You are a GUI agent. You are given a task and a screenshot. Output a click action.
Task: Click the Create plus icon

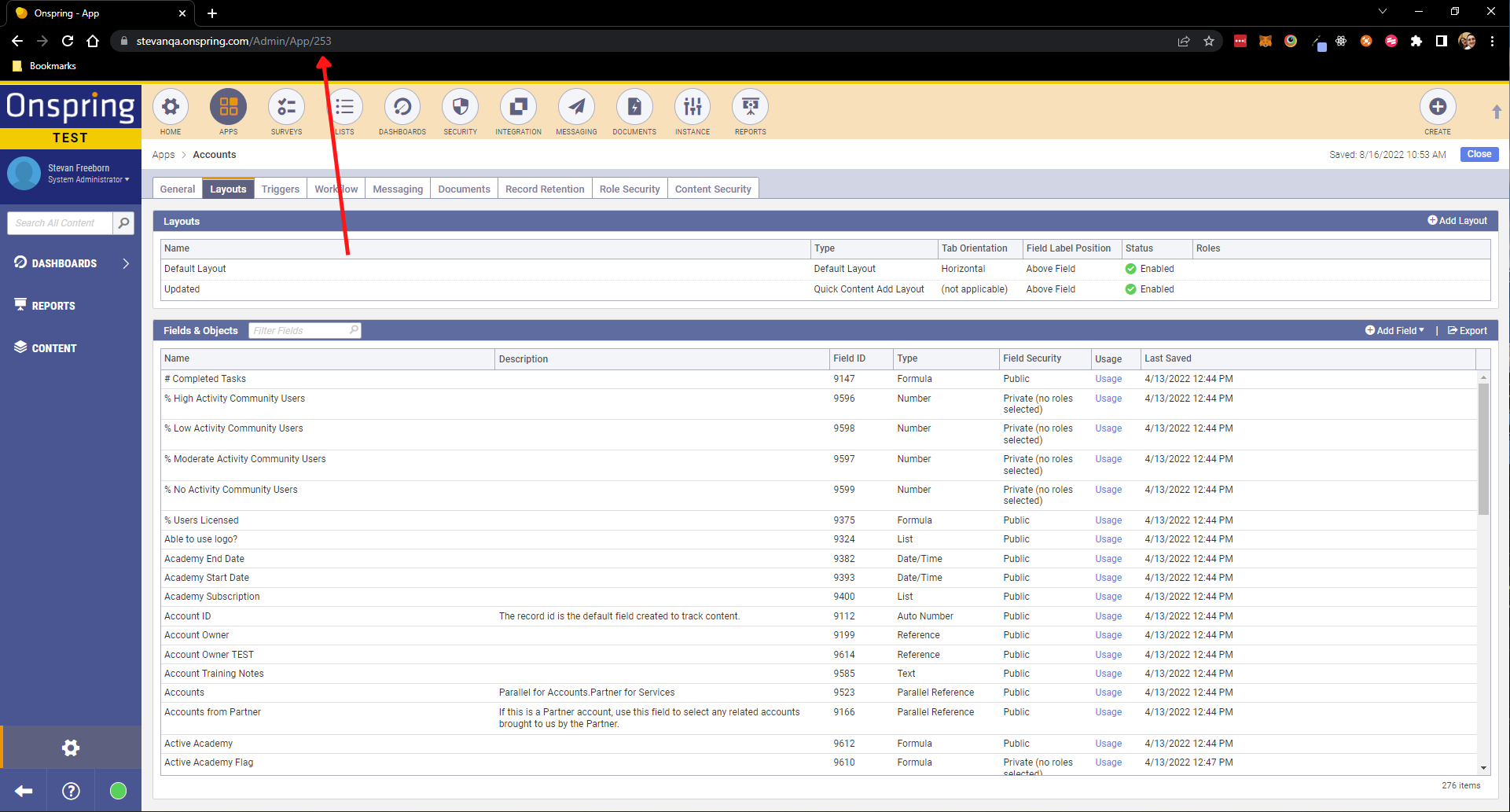point(1438,107)
